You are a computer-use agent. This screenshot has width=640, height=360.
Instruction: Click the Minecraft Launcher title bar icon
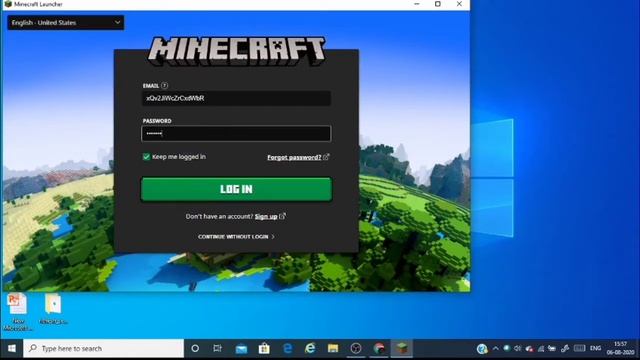coord(8,4)
